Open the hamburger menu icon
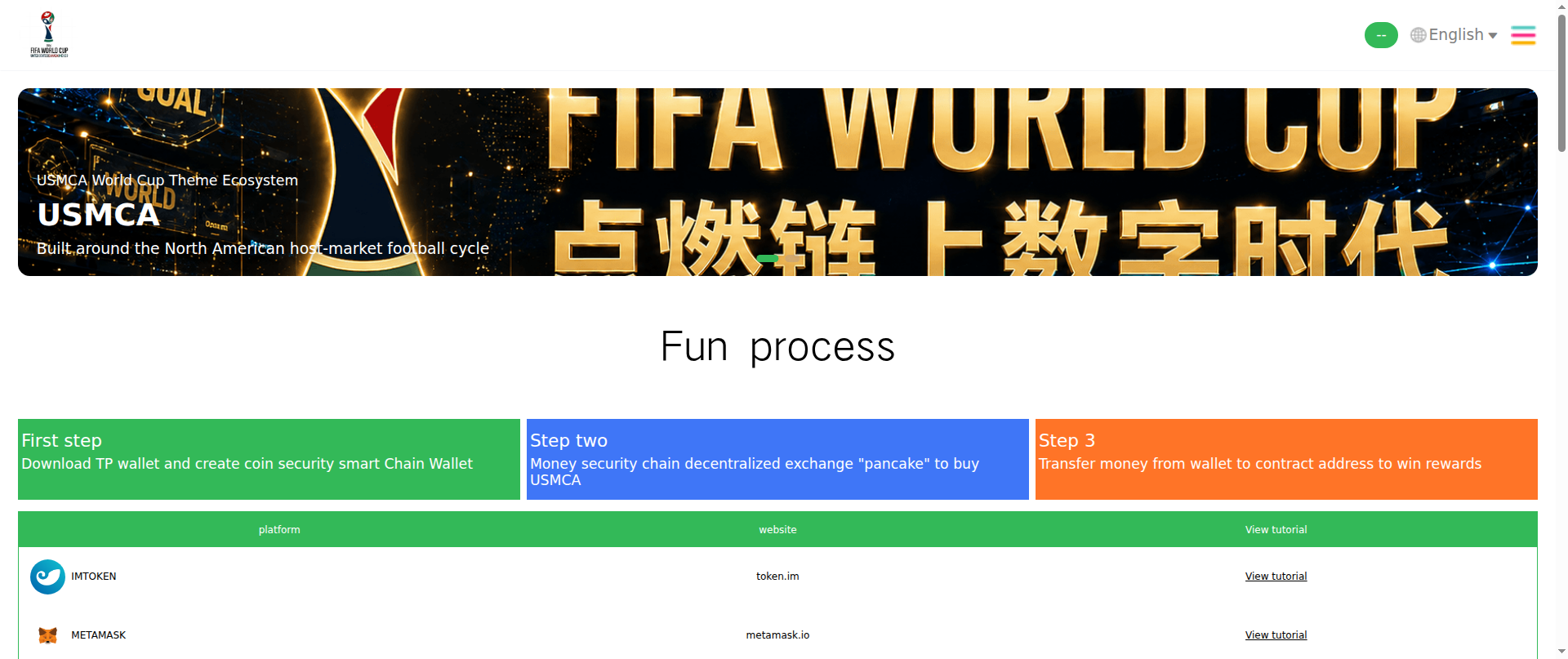1568x659 pixels. click(x=1523, y=35)
